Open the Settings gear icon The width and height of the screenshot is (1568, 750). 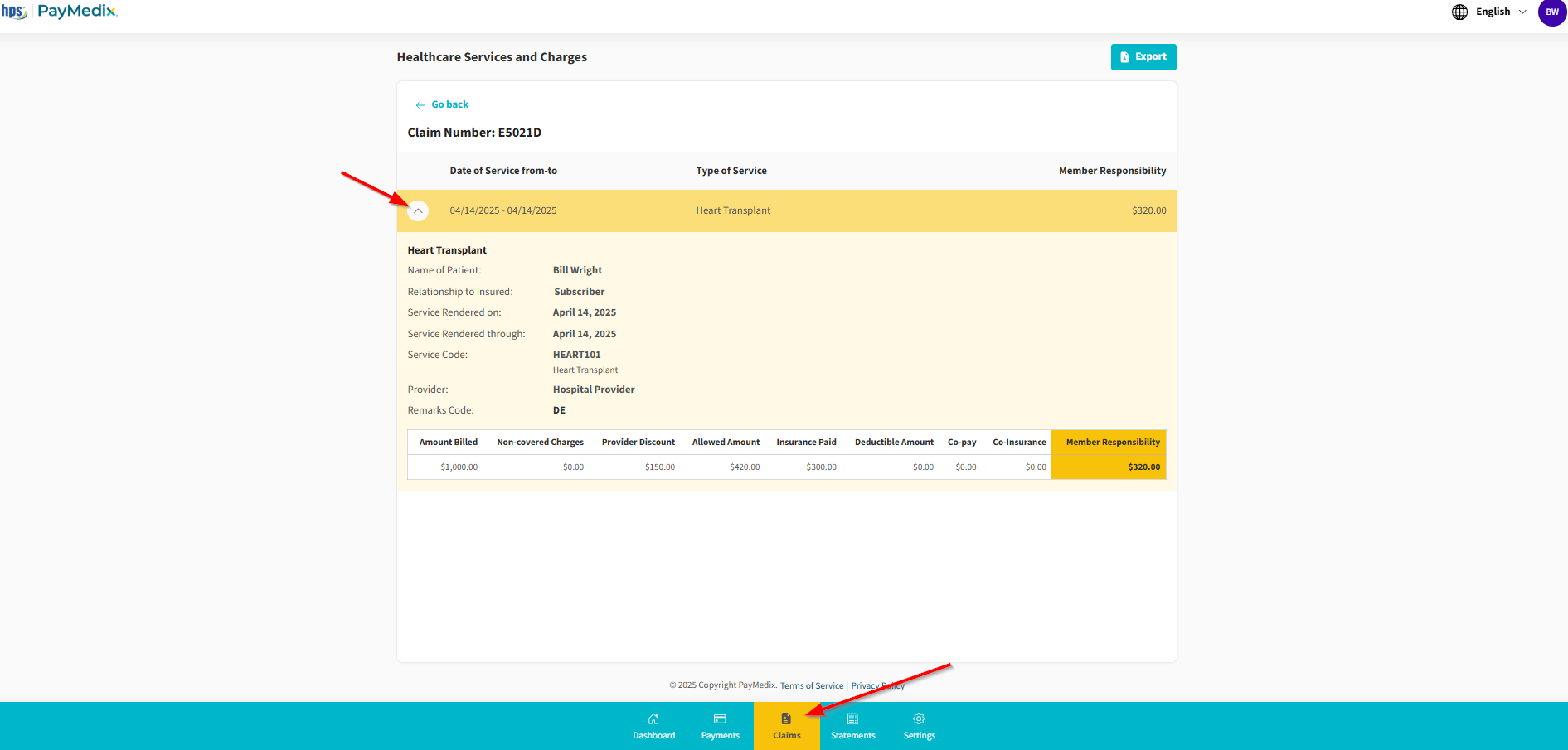(919, 719)
